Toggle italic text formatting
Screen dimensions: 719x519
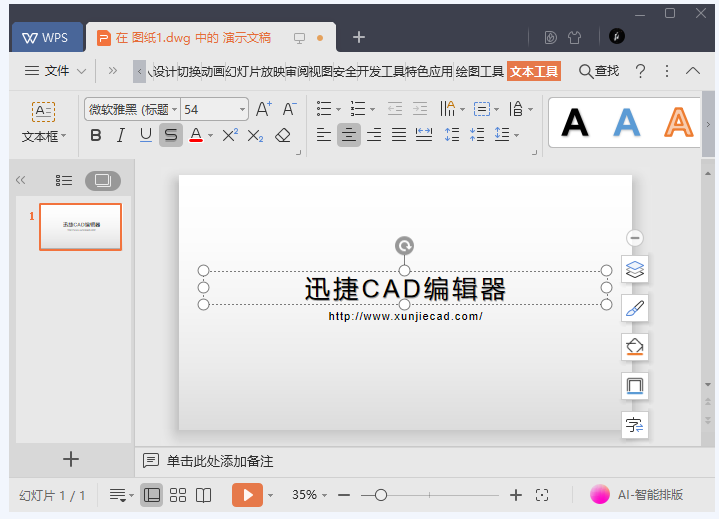point(121,135)
